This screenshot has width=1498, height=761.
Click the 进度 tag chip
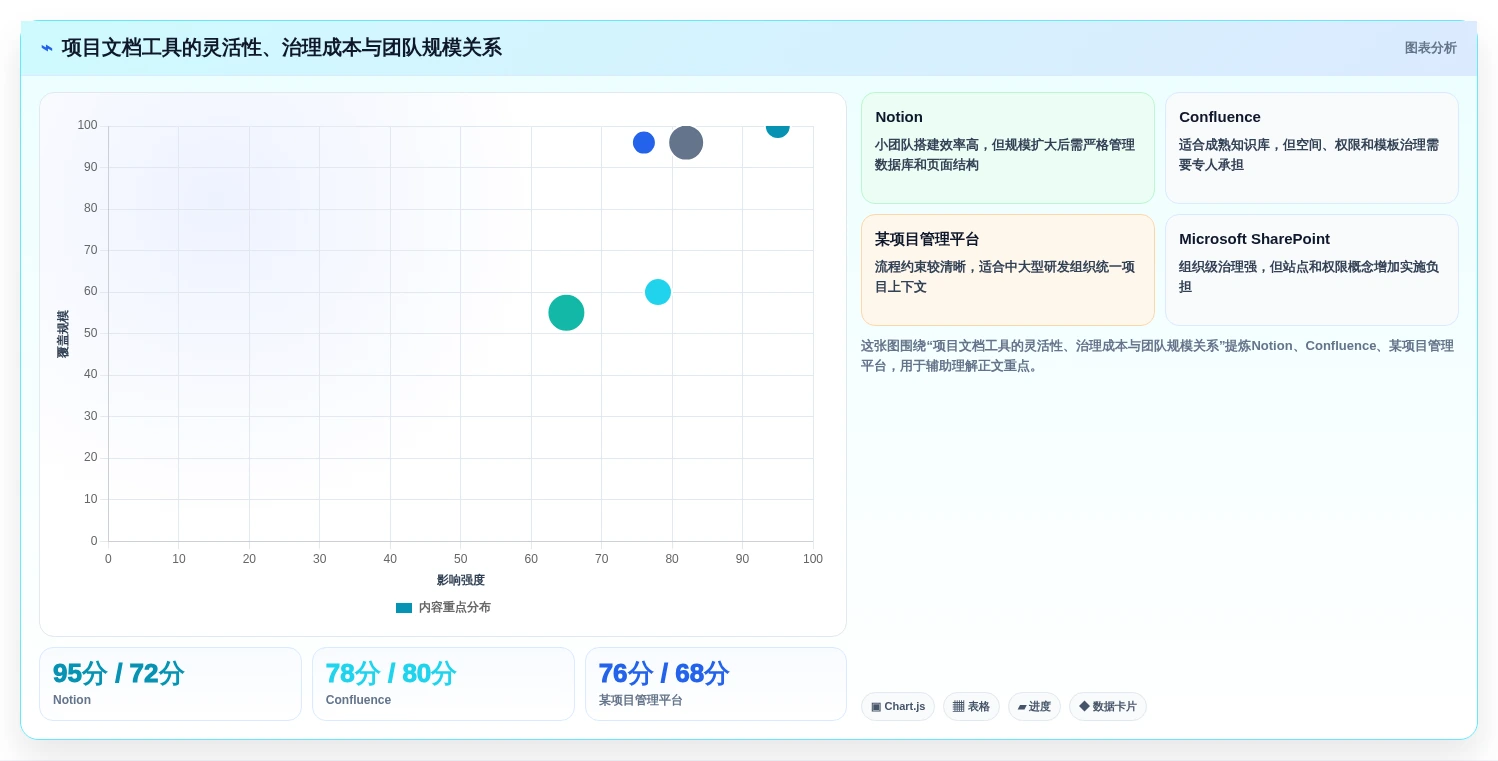[1034, 707]
